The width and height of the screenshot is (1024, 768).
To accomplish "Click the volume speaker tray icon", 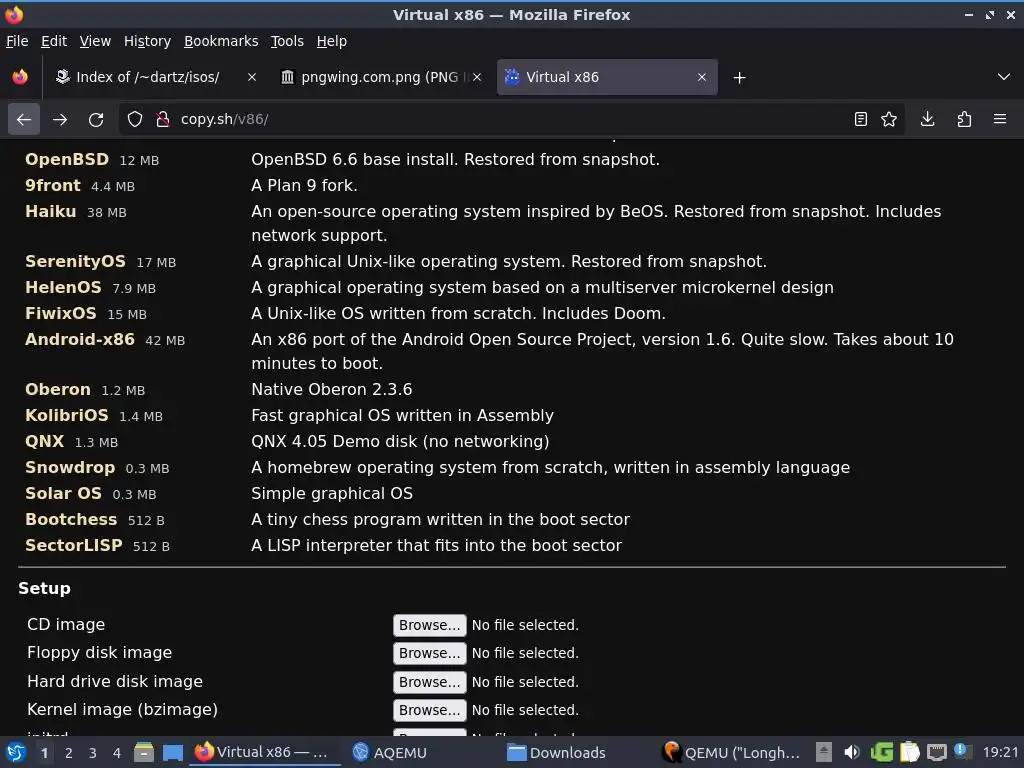I will [852, 752].
